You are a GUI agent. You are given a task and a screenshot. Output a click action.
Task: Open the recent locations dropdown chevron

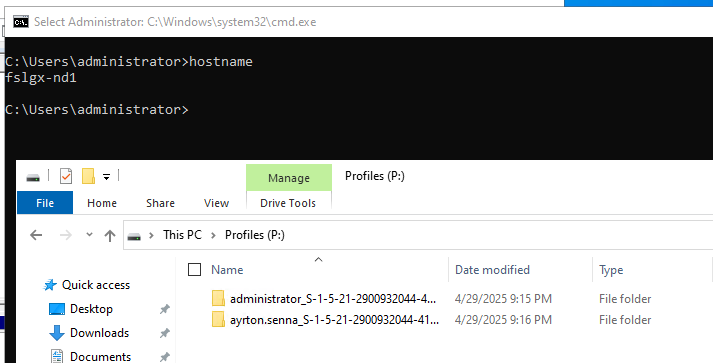click(x=89, y=235)
